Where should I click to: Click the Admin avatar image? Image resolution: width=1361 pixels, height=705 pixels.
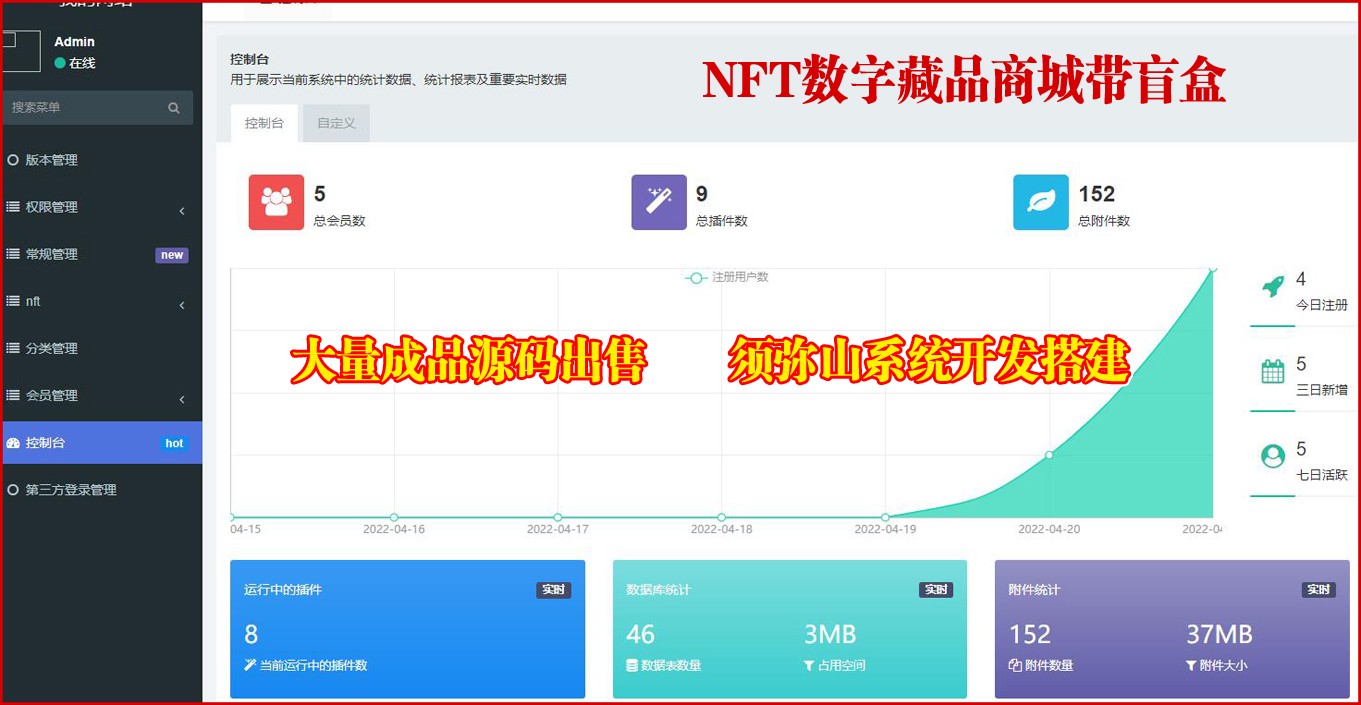(20, 51)
